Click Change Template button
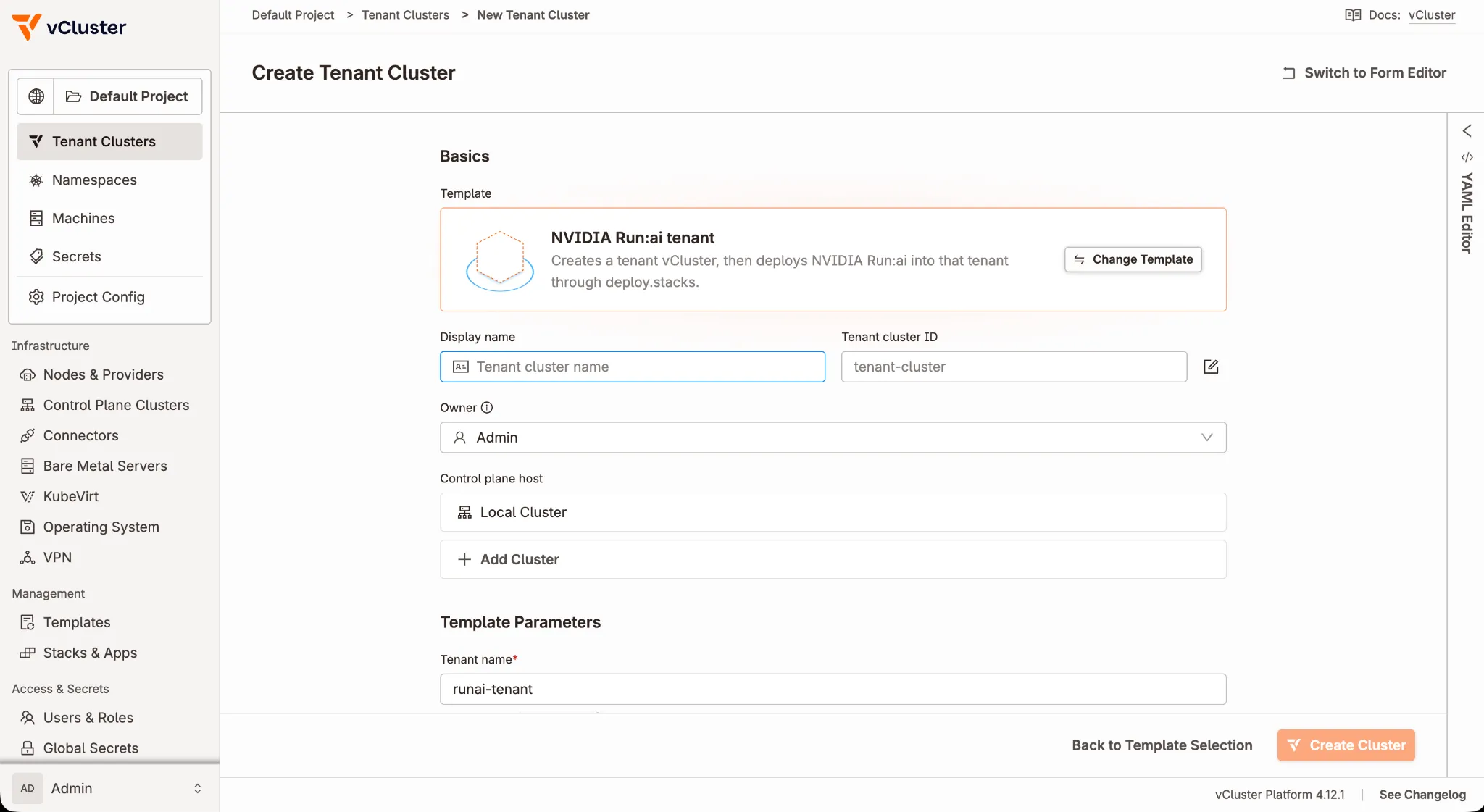Viewport: 1484px width, 812px height. [1133, 259]
